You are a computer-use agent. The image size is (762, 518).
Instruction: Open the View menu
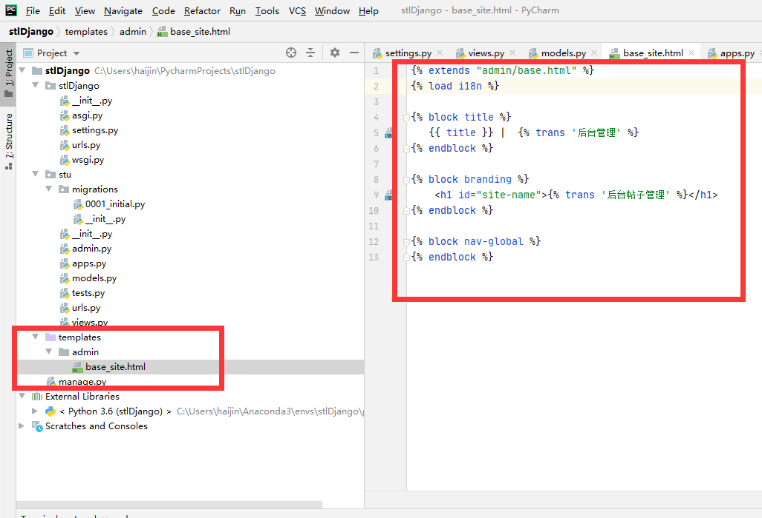pyautogui.click(x=85, y=11)
